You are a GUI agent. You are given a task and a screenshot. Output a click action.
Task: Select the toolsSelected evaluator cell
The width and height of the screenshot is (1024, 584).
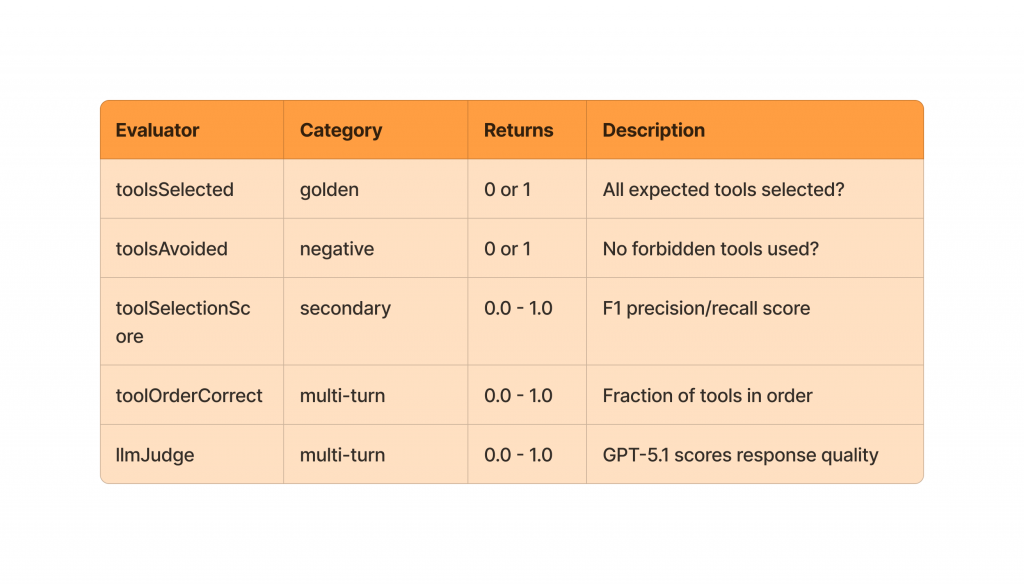pos(174,189)
